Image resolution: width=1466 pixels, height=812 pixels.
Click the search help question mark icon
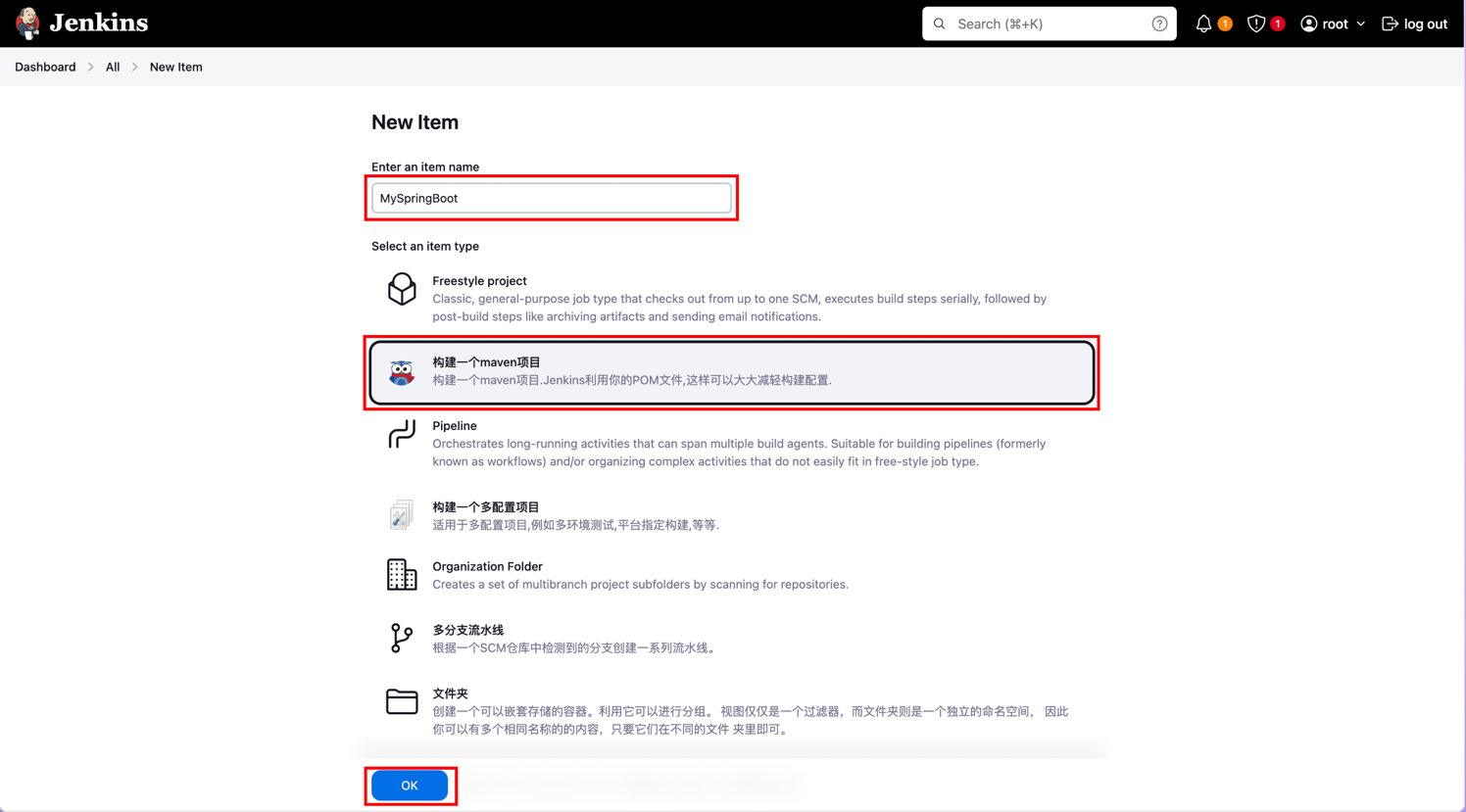pos(1159,24)
